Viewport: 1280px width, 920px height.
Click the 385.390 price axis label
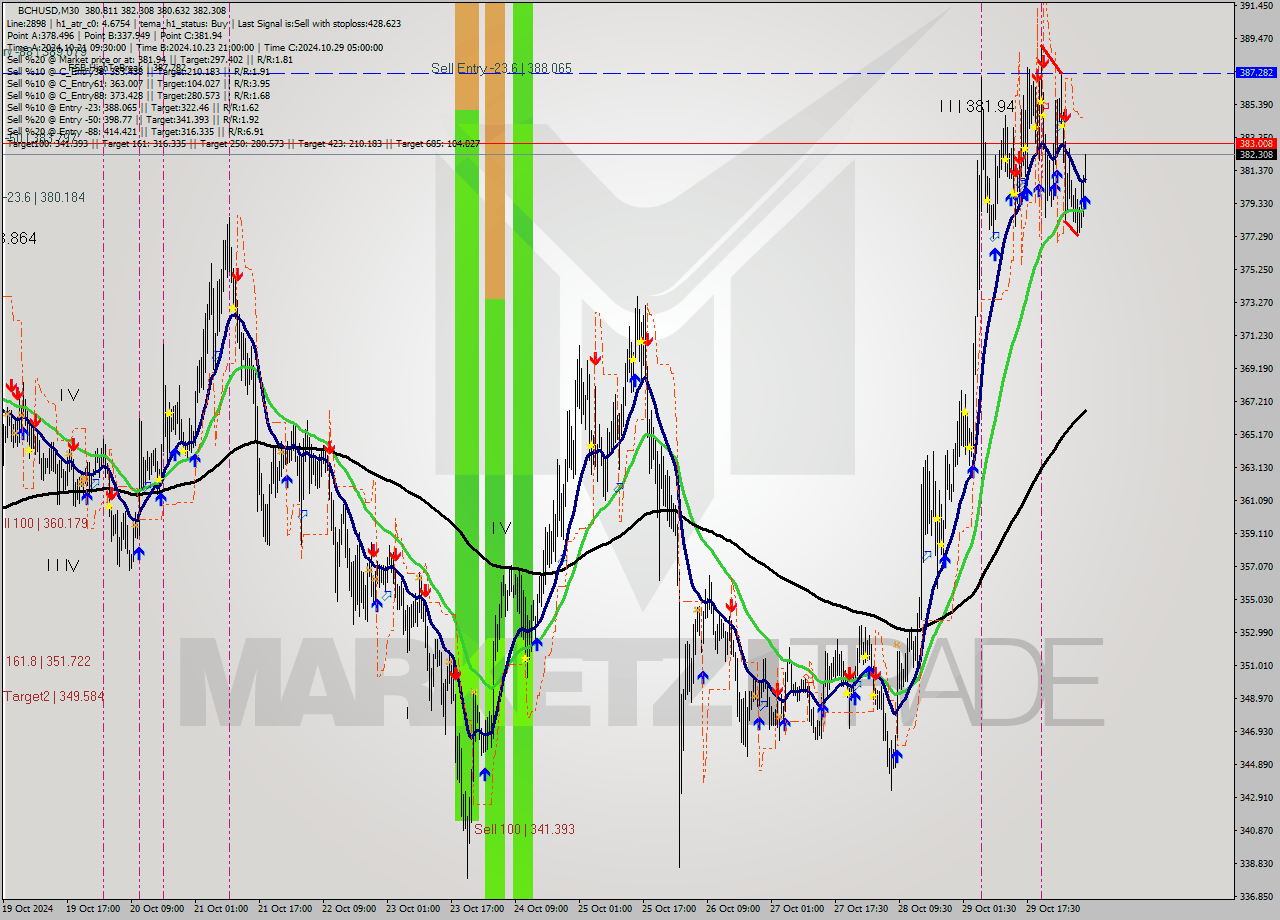tap(1255, 105)
